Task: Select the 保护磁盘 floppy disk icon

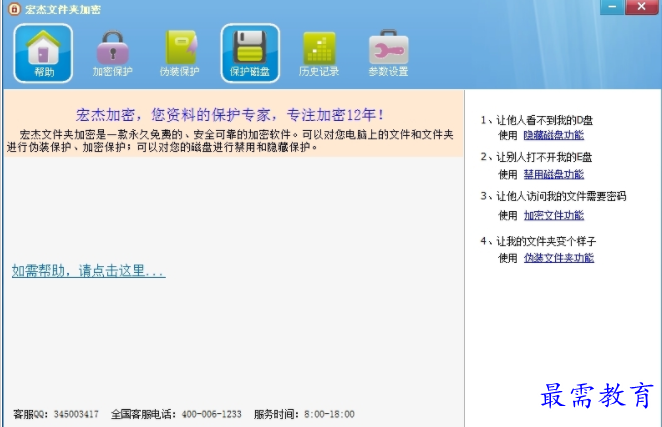Action: tap(250, 53)
